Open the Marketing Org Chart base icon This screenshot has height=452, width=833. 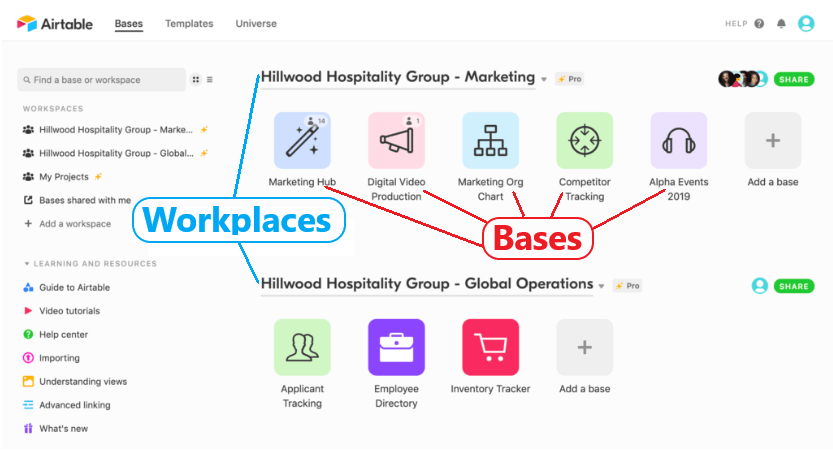(490, 140)
